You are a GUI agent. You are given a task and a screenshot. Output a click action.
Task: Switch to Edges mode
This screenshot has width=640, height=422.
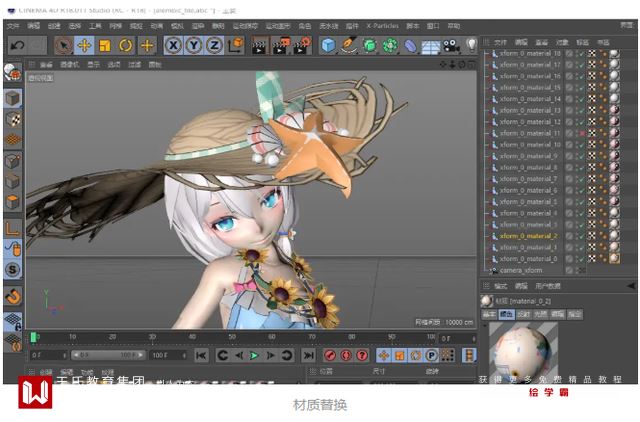point(13,182)
